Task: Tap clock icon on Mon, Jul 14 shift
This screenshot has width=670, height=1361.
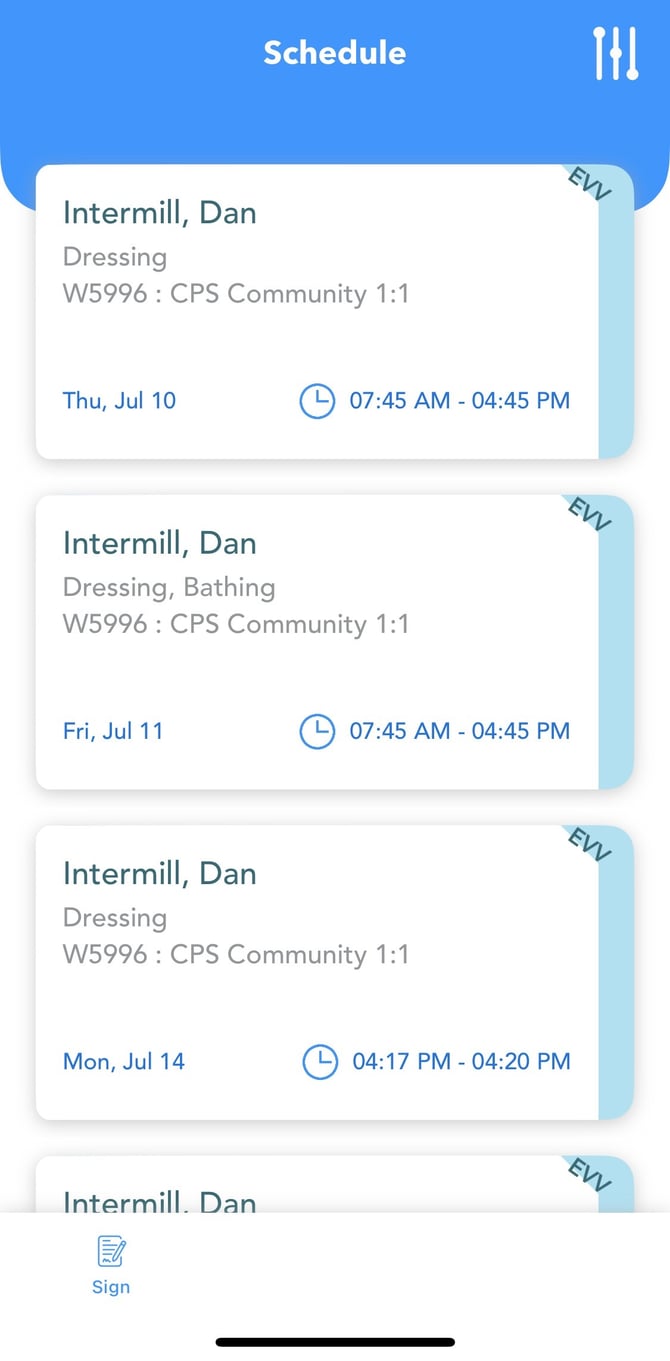Action: click(x=319, y=1061)
